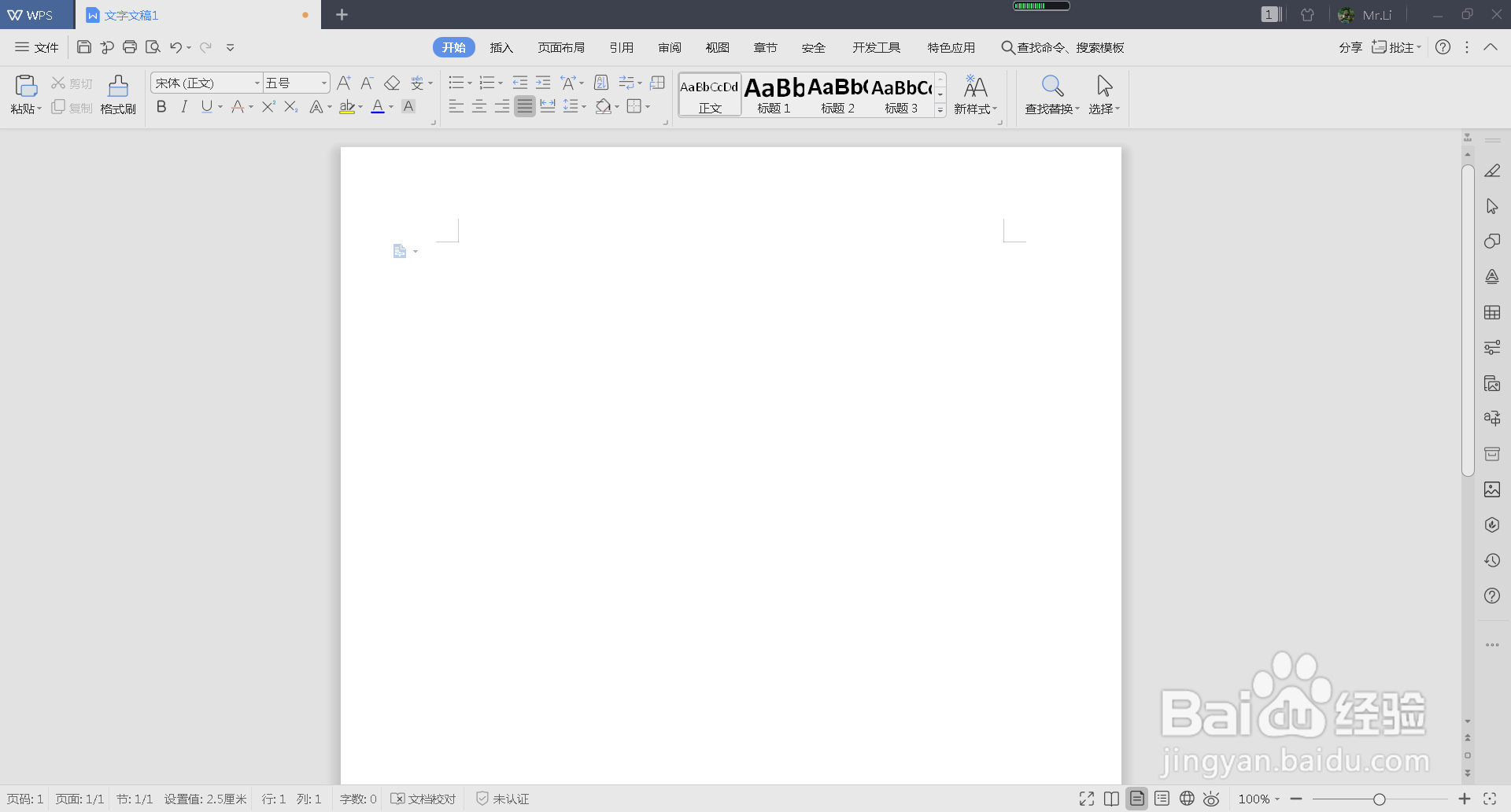Click the 批注 (Comment) button
The image size is (1511, 812).
[x=1396, y=47]
